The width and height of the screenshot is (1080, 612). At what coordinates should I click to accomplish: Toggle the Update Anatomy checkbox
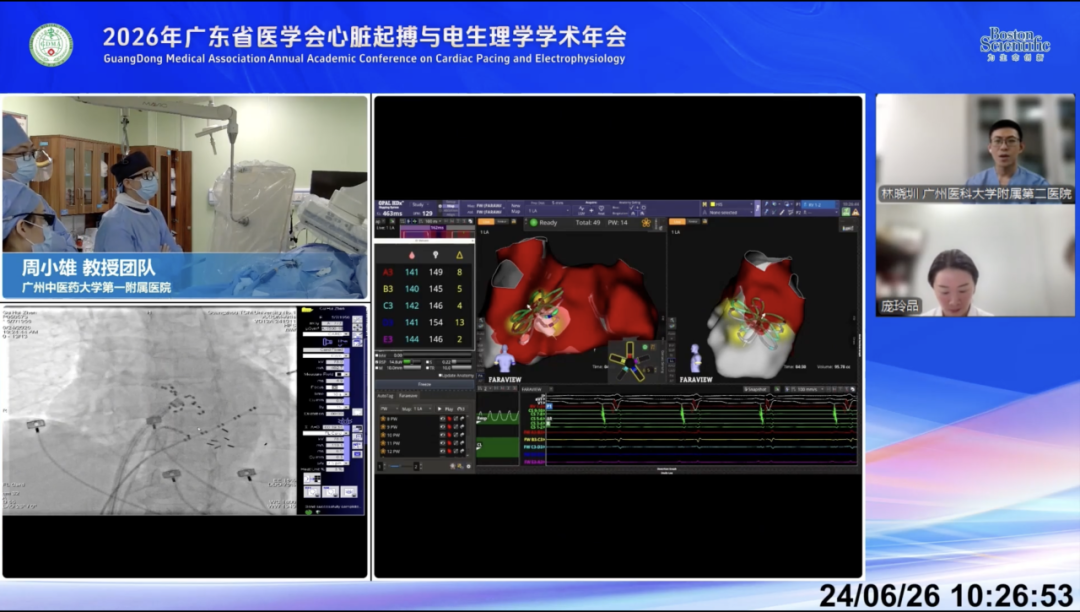440,375
